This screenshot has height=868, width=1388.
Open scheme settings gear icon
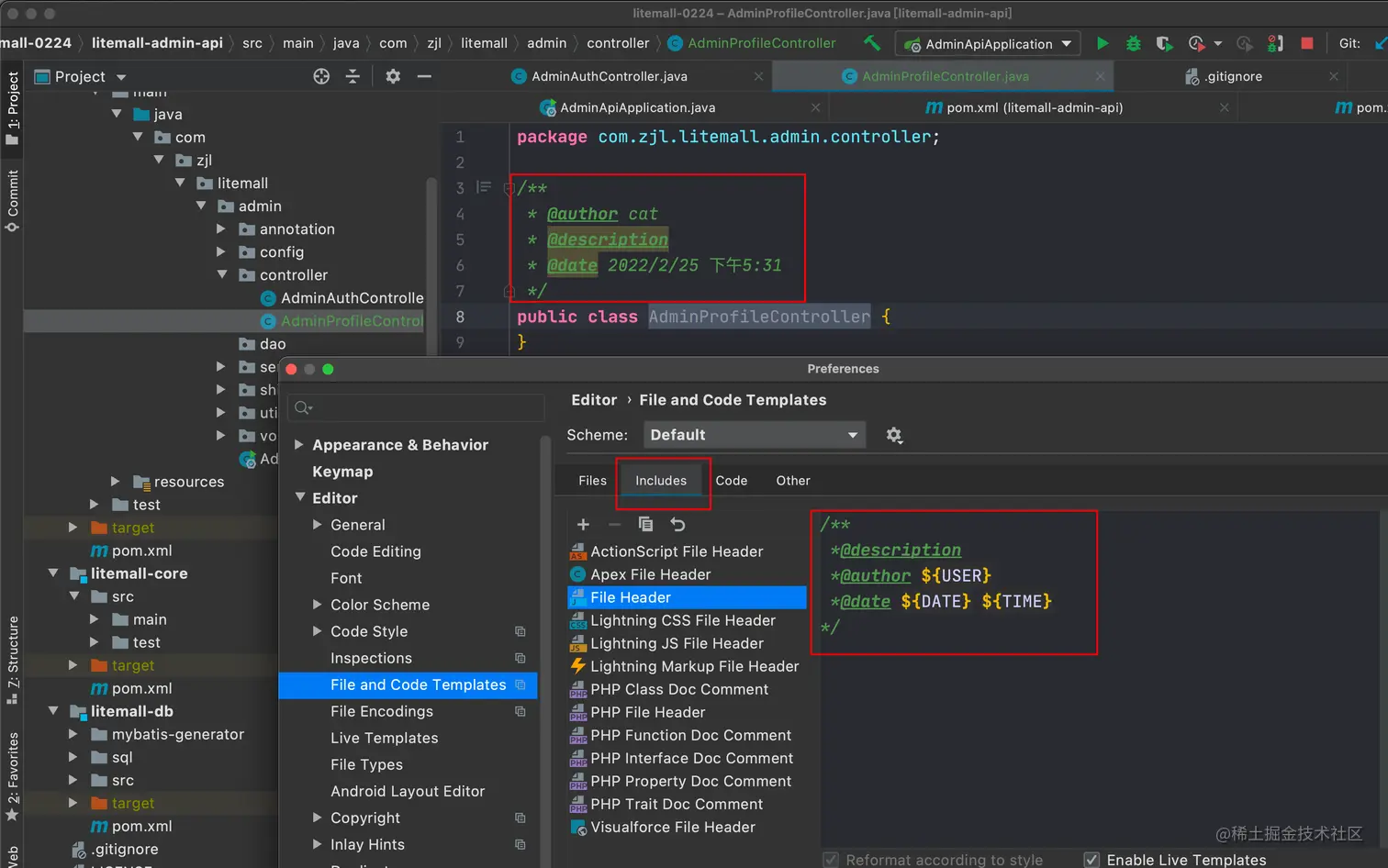click(x=894, y=435)
